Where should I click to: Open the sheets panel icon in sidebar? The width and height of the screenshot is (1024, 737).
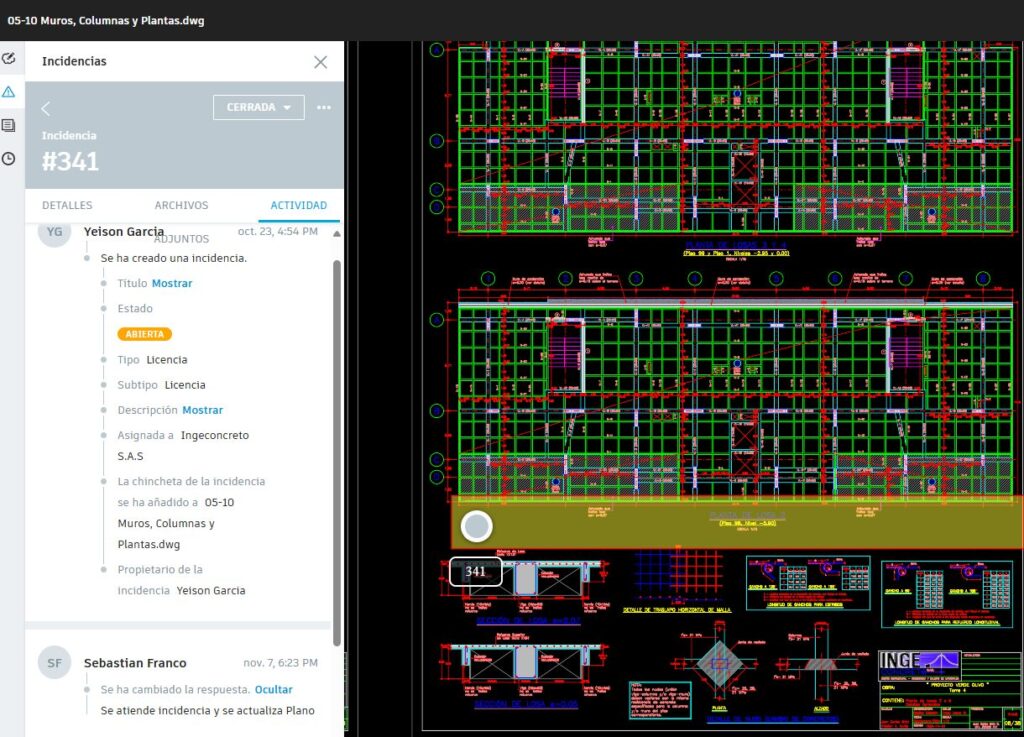tap(9, 125)
